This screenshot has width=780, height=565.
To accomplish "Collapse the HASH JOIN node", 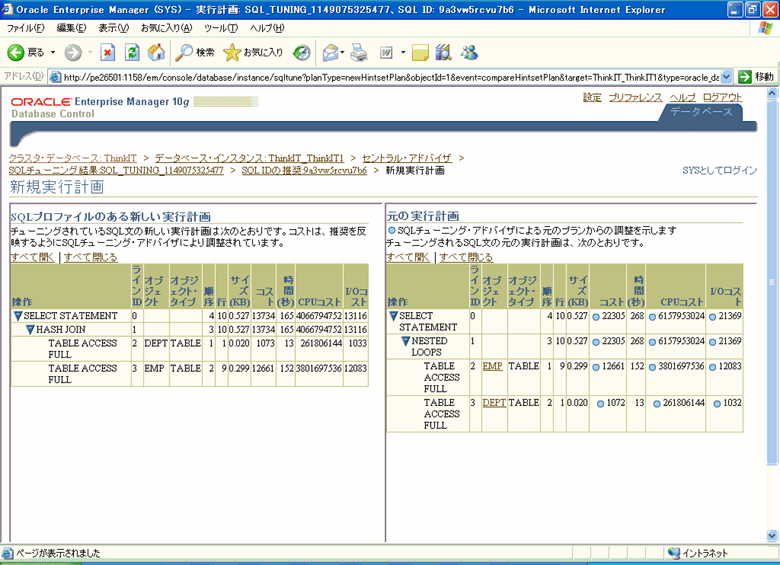I will [31, 329].
